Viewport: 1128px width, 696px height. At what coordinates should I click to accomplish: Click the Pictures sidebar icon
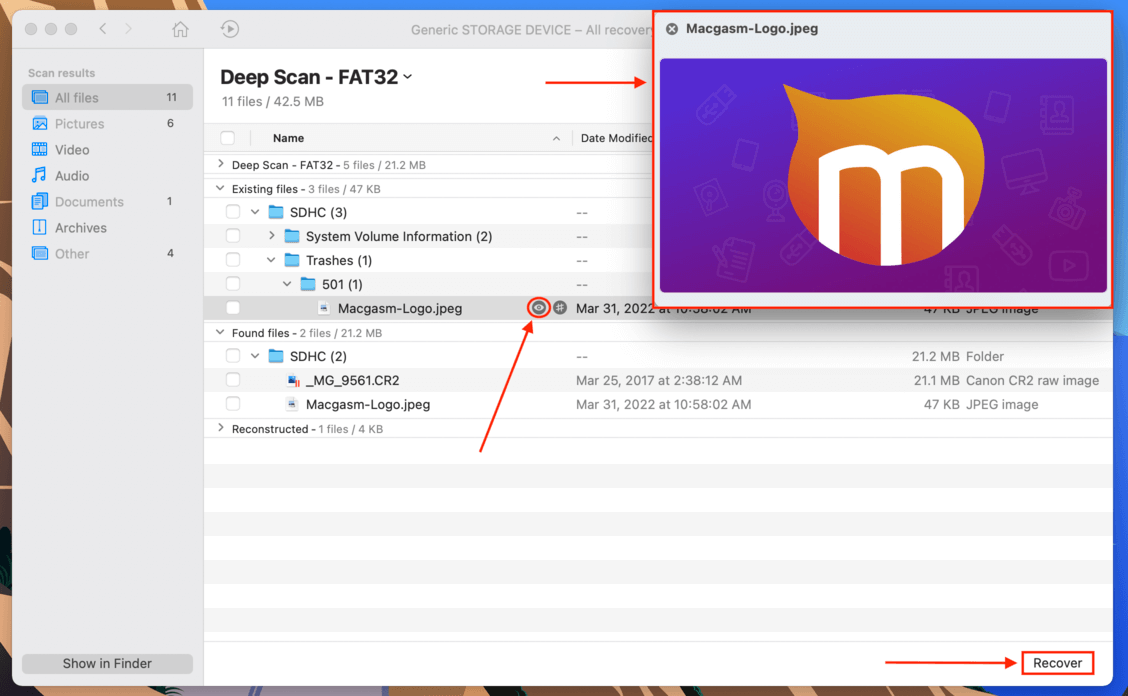point(40,124)
